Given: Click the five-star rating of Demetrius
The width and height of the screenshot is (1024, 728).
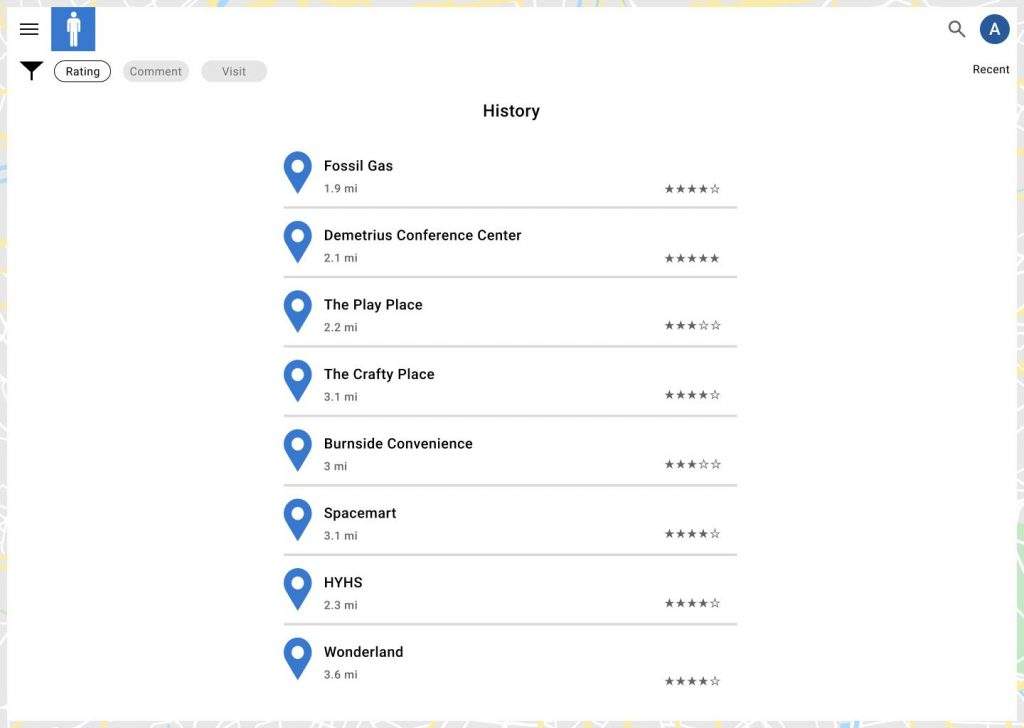Looking at the screenshot, I should click(692, 259).
